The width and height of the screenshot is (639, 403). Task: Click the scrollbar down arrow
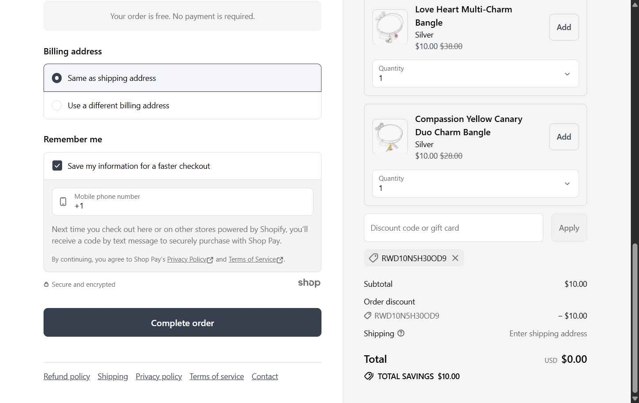pos(635,399)
